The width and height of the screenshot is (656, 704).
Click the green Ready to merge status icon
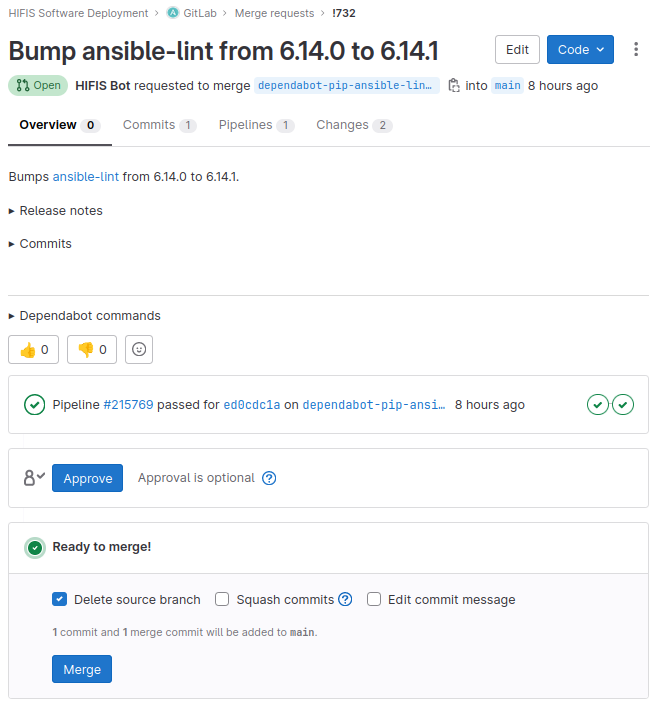tap(35, 548)
